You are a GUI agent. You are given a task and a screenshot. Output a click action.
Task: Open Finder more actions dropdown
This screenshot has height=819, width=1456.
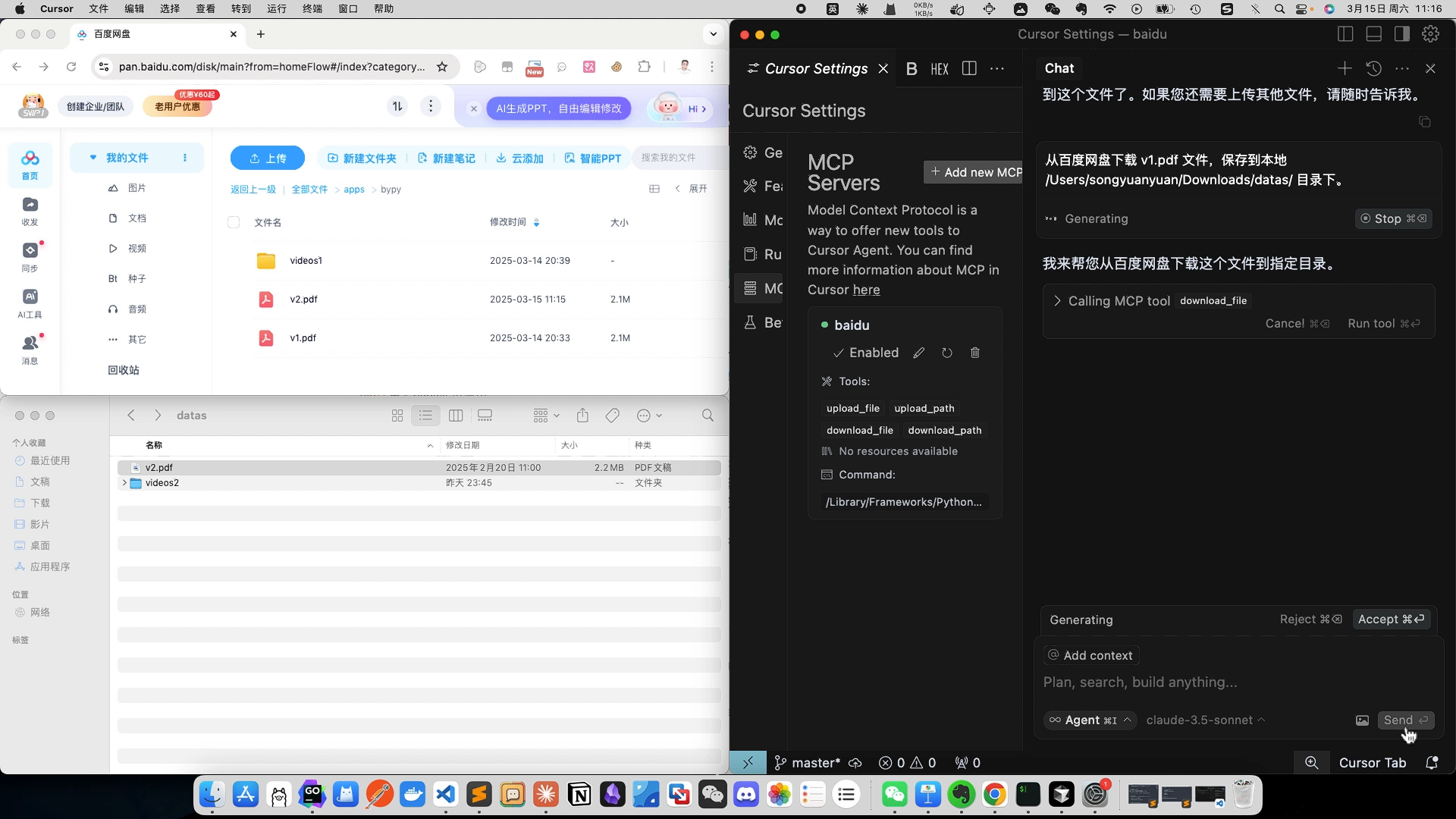pyautogui.click(x=650, y=416)
